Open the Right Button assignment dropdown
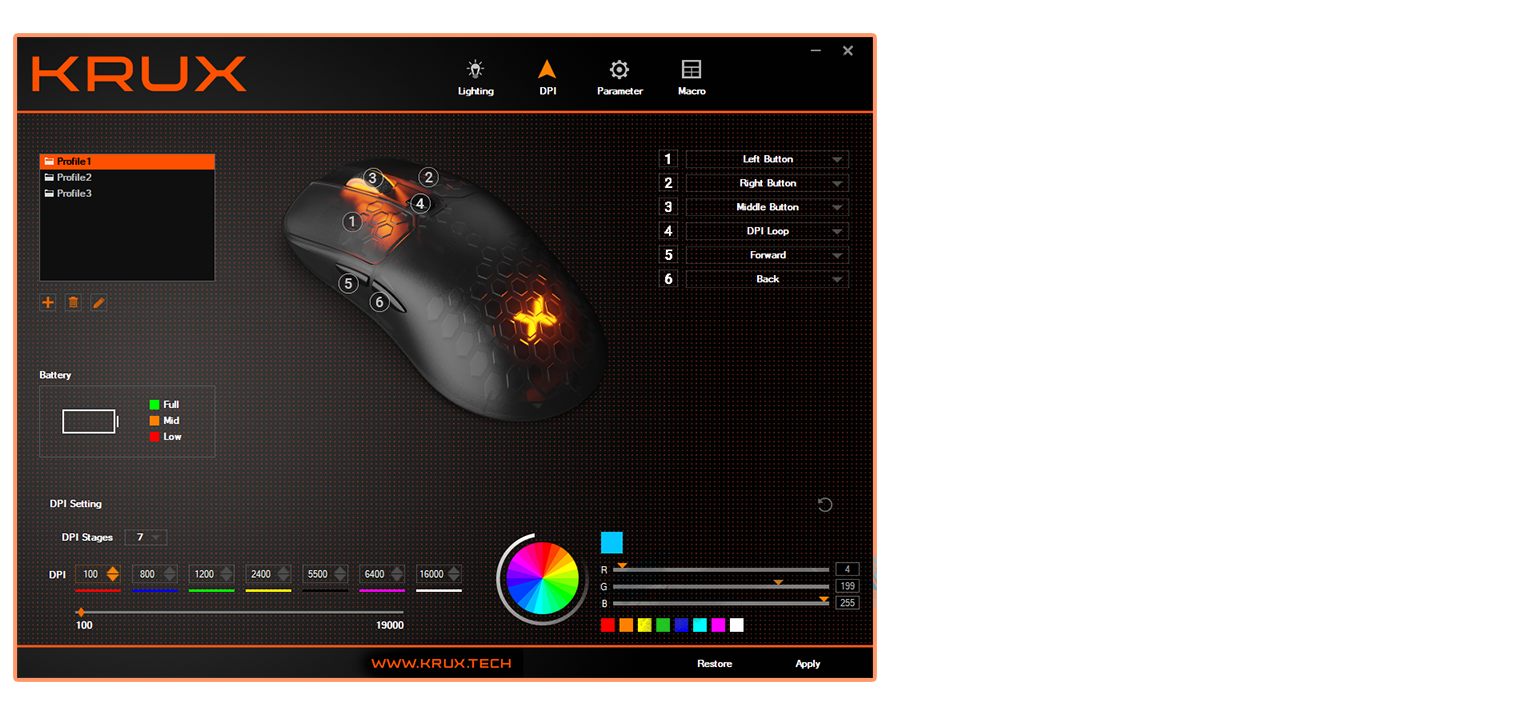1536x720 pixels. click(x=767, y=183)
